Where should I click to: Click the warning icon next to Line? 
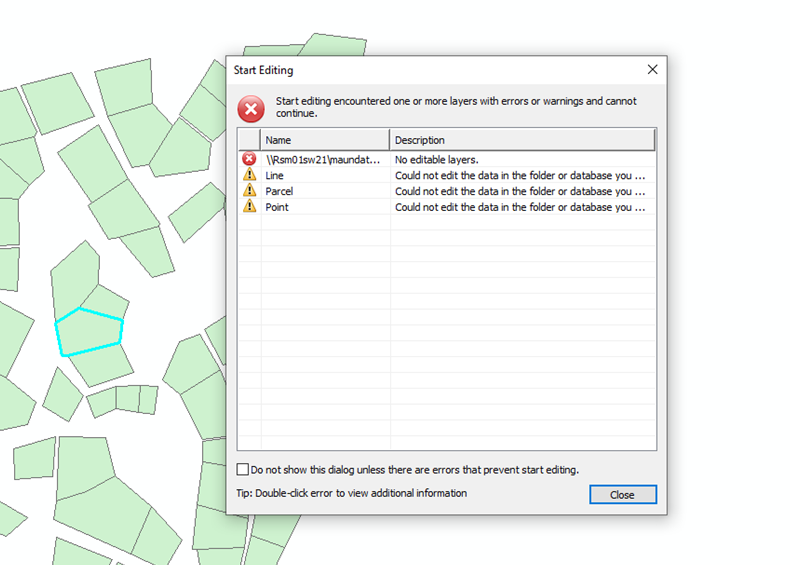[249, 175]
